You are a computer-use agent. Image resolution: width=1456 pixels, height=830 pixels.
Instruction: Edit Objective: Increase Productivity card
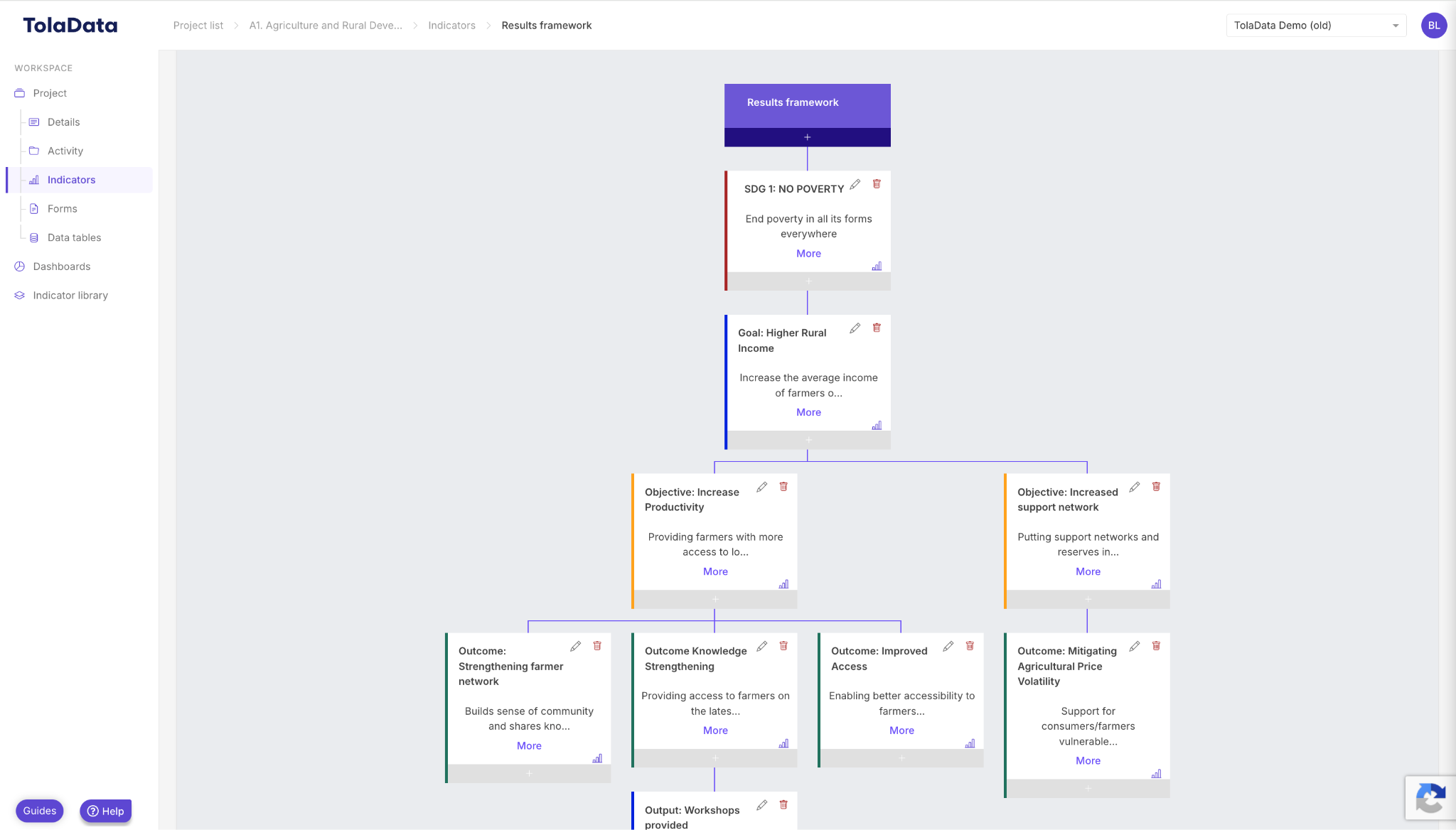tap(762, 487)
